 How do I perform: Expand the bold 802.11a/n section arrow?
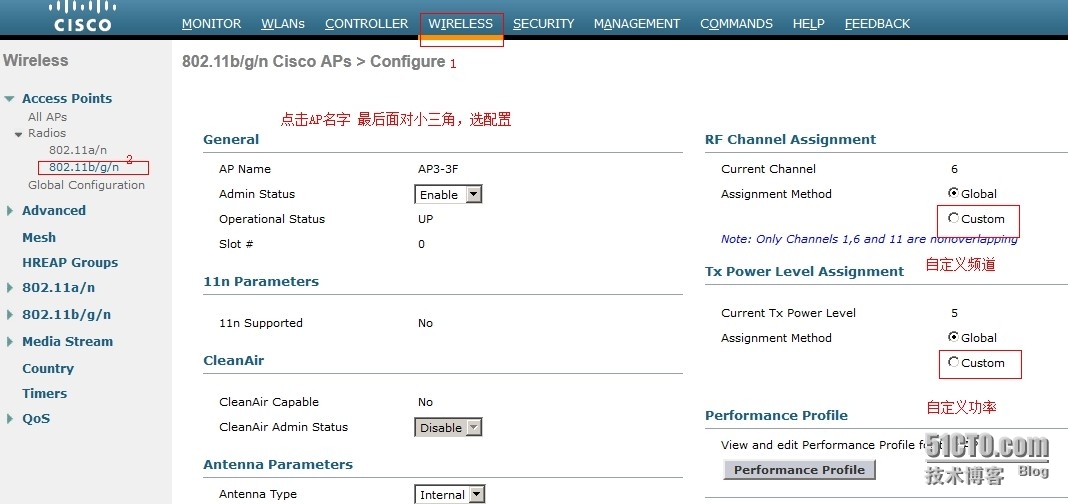pyautogui.click(x=10, y=288)
